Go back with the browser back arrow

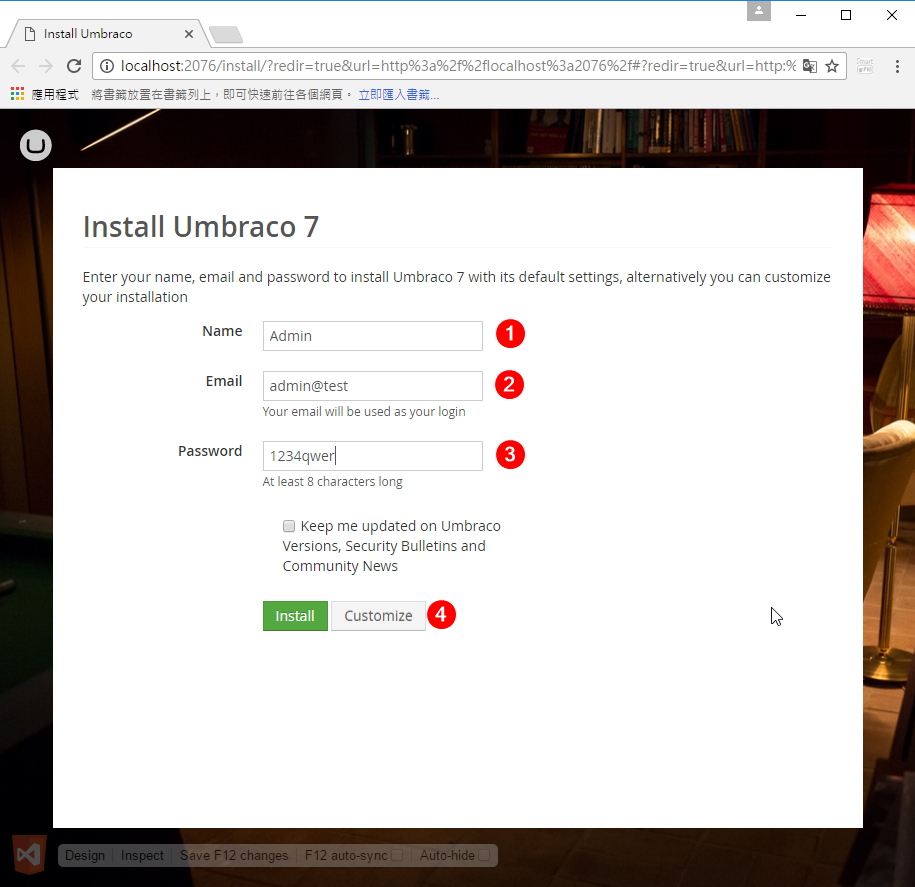tap(18, 66)
